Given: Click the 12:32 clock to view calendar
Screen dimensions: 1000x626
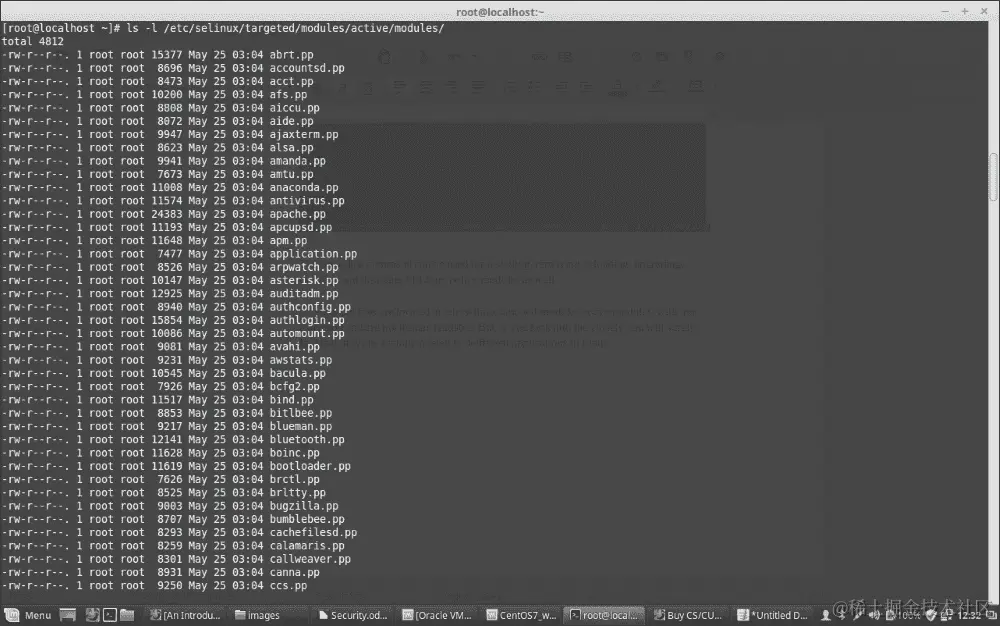Looking at the screenshot, I should click(969, 615).
